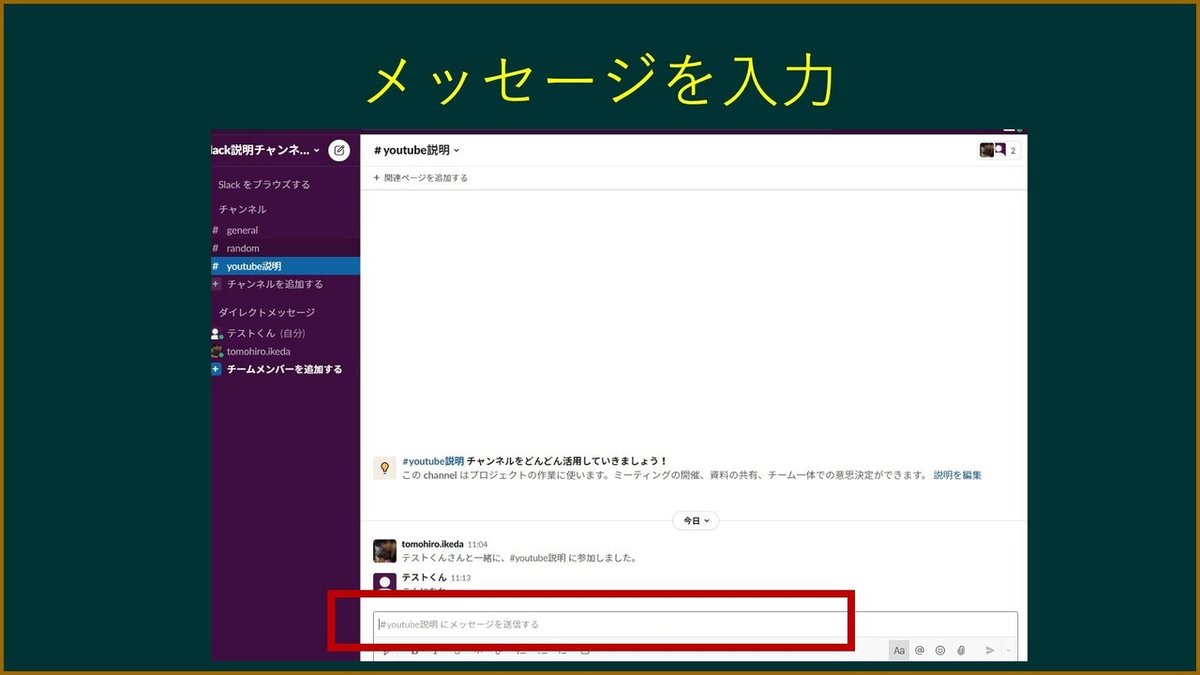Open the workspace menu for Slack説明チャンネル
This screenshot has height=675, width=1200.
pos(266,149)
